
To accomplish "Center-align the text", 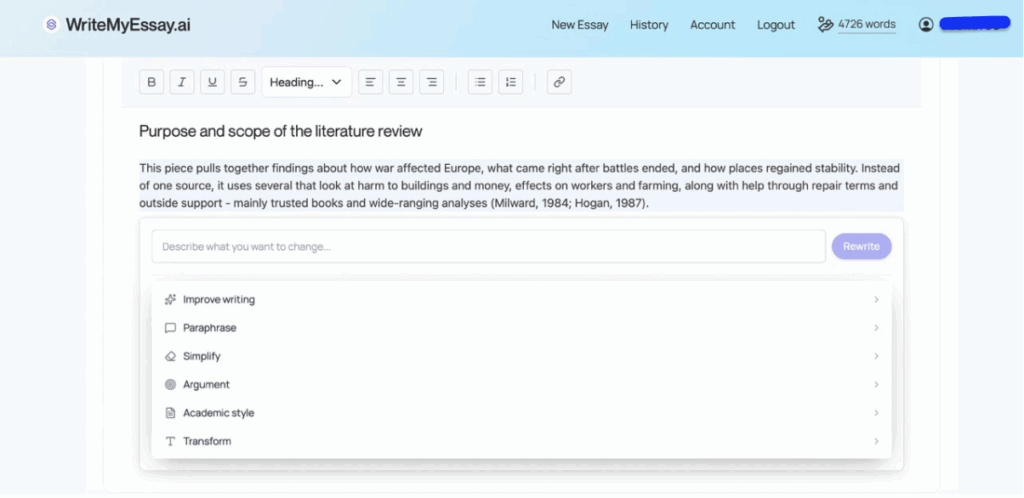I will point(401,83).
